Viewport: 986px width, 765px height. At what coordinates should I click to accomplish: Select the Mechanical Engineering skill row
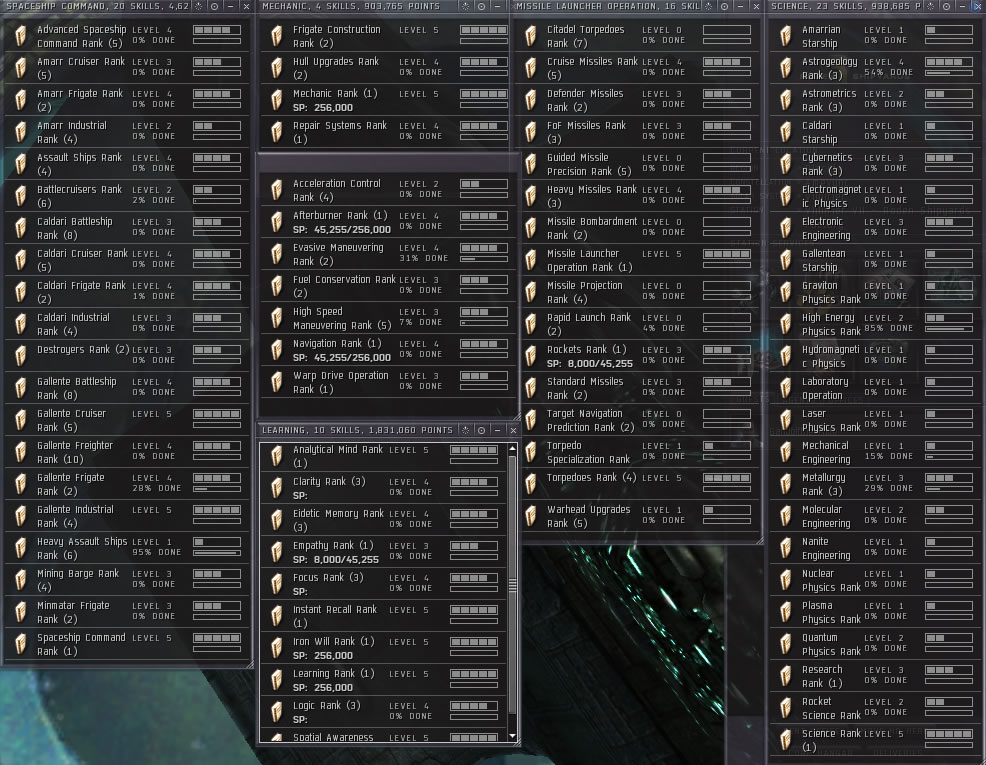coord(876,452)
